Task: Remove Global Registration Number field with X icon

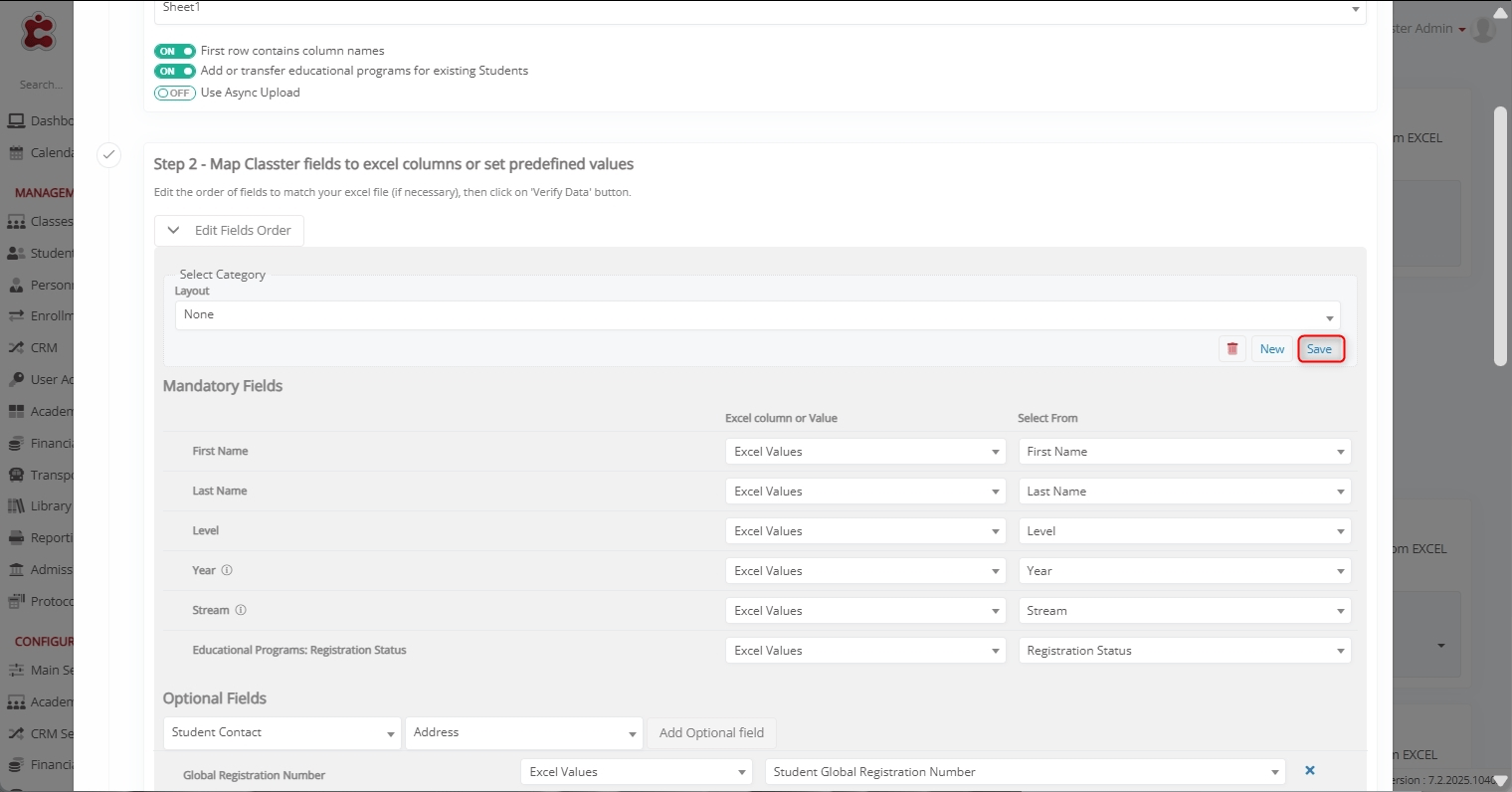Action: [x=1310, y=770]
